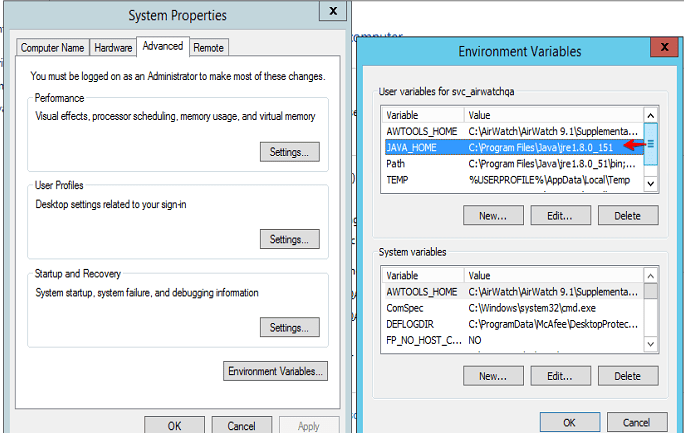
Task: Open Performance Settings button
Action: tap(289, 152)
